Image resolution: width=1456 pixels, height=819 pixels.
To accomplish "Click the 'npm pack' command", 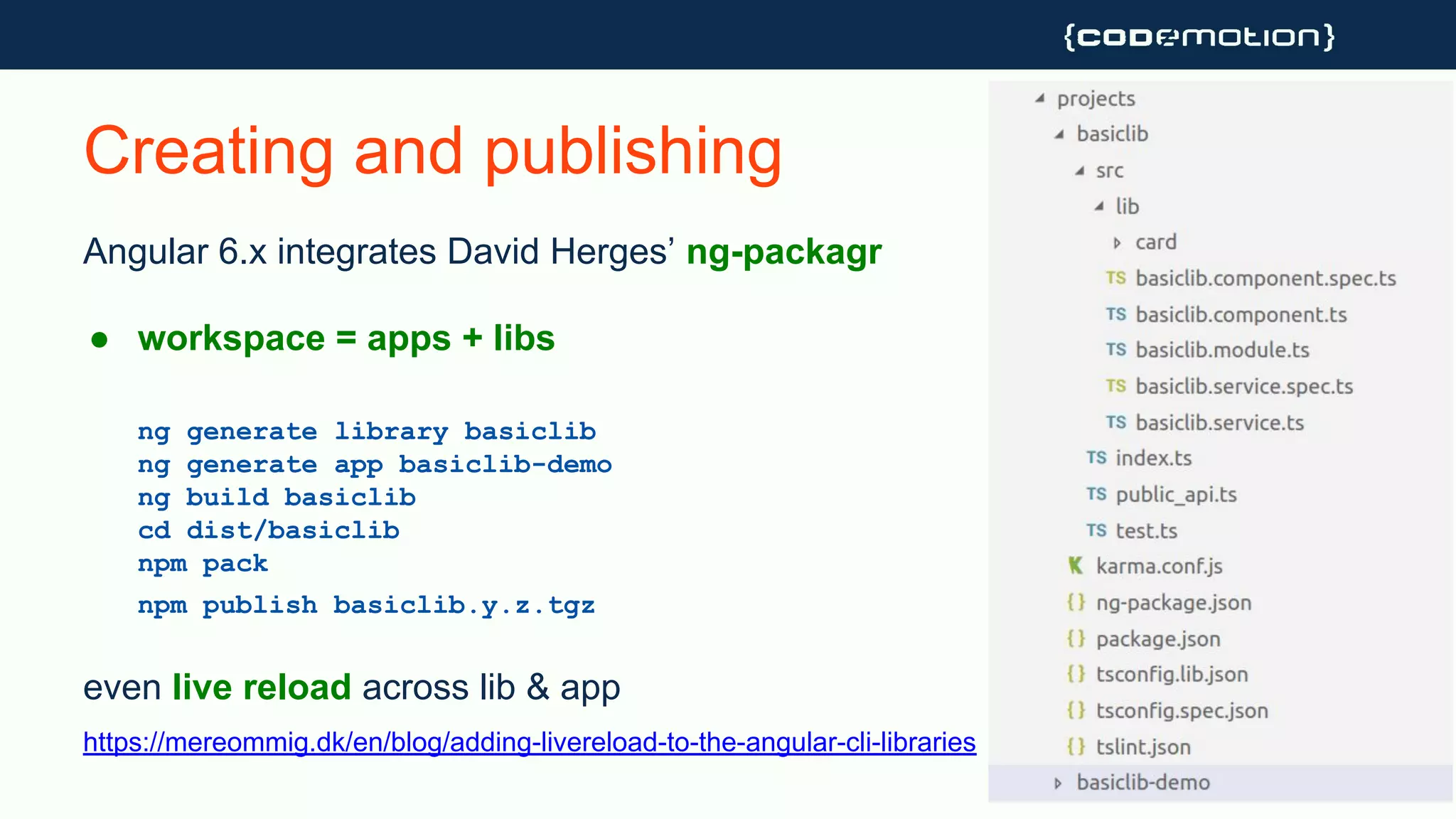I will click(x=203, y=564).
